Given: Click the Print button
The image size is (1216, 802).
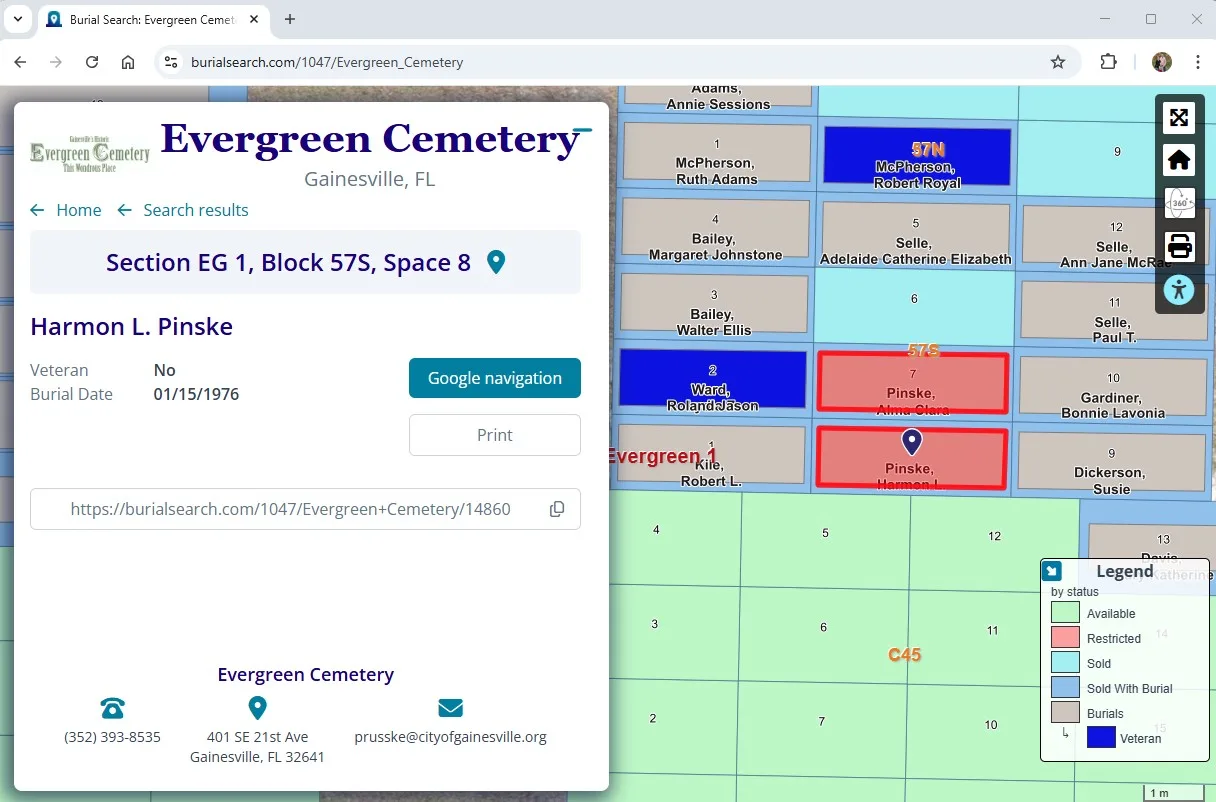Looking at the screenshot, I should tap(494, 435).
